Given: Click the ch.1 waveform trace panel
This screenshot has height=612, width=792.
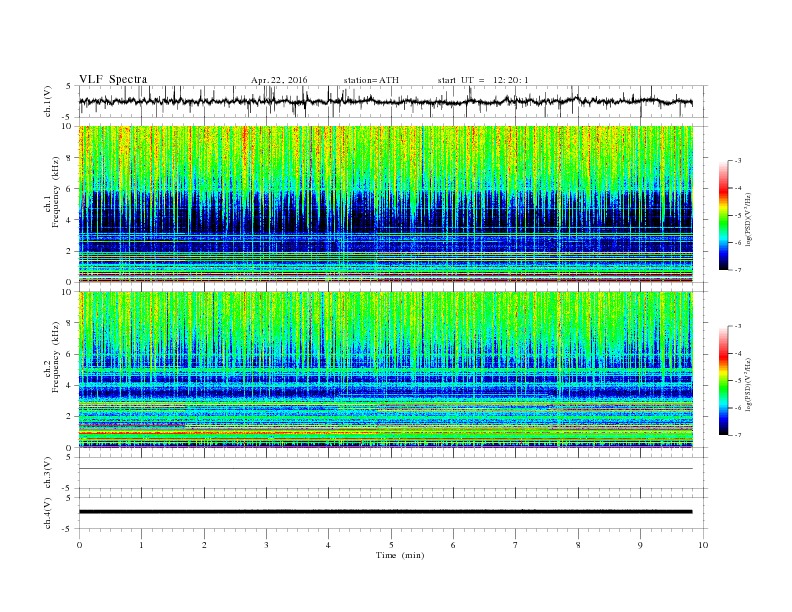Looking at the screenshot, I should 392,101.
